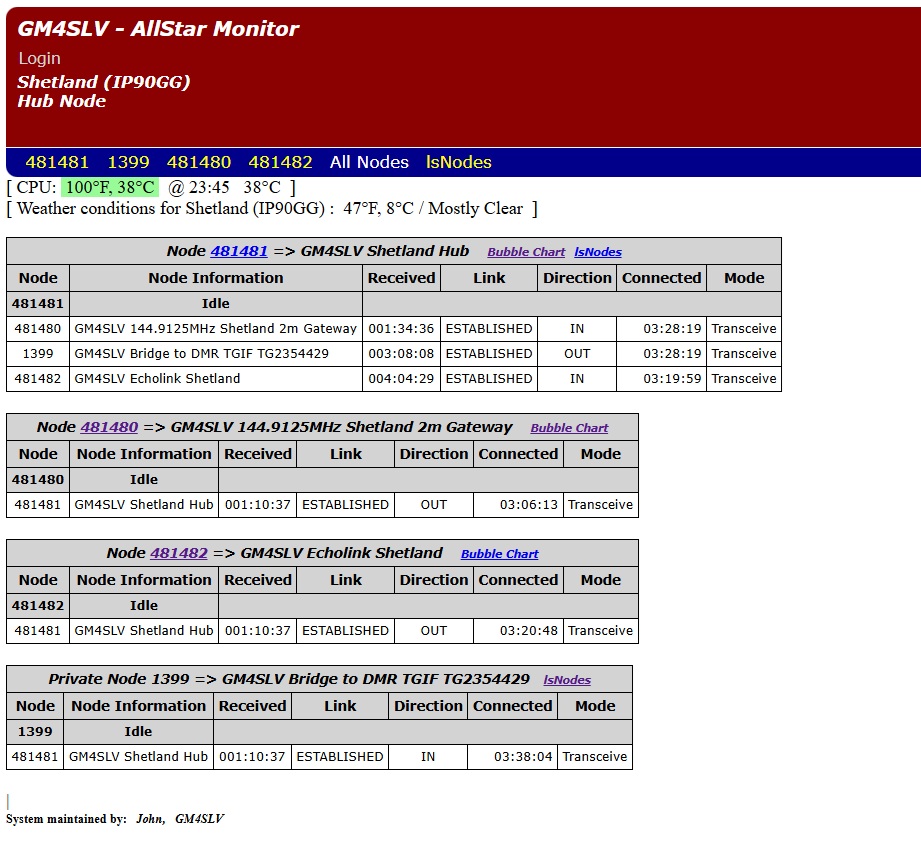The image size is (921, 863).
Task: Click lsNodes link in Private Node 1399 title
Action: tap(567, 680)
